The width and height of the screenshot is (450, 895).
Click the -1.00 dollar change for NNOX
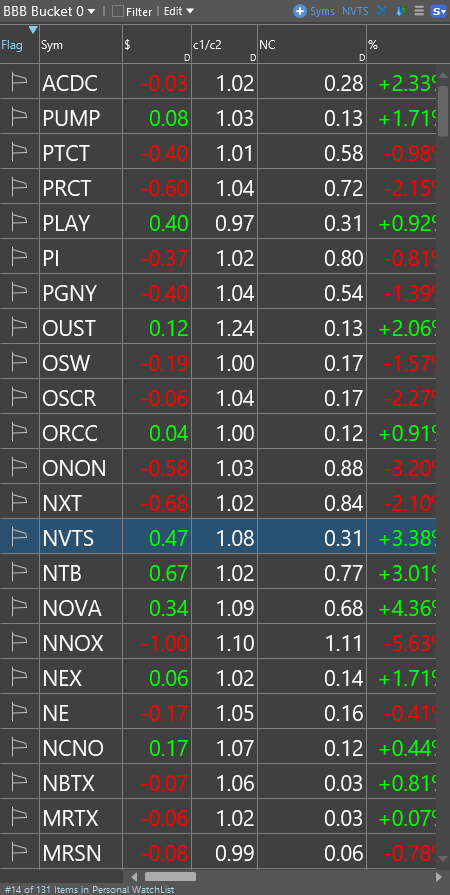click(164, 643)
